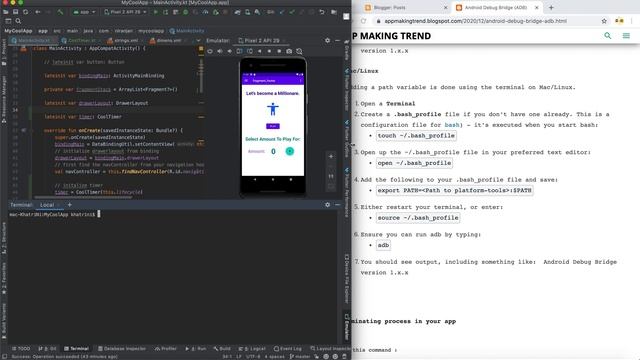Click the Search Everywhere magnifier icon

pyautogui.click(x=18, y=21)
